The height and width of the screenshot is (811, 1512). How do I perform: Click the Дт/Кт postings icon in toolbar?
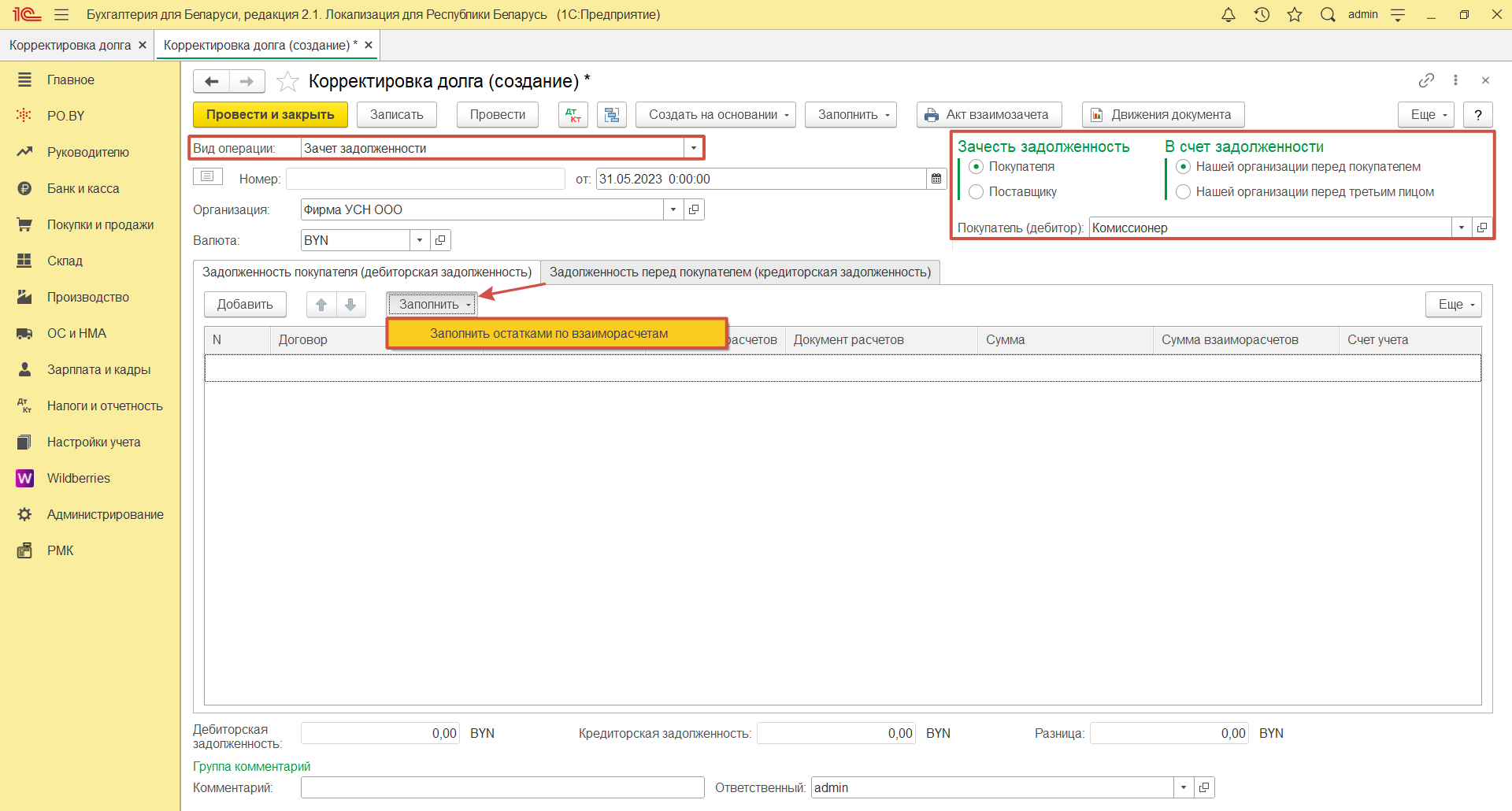pyautogui.click(x=573, y=115)
